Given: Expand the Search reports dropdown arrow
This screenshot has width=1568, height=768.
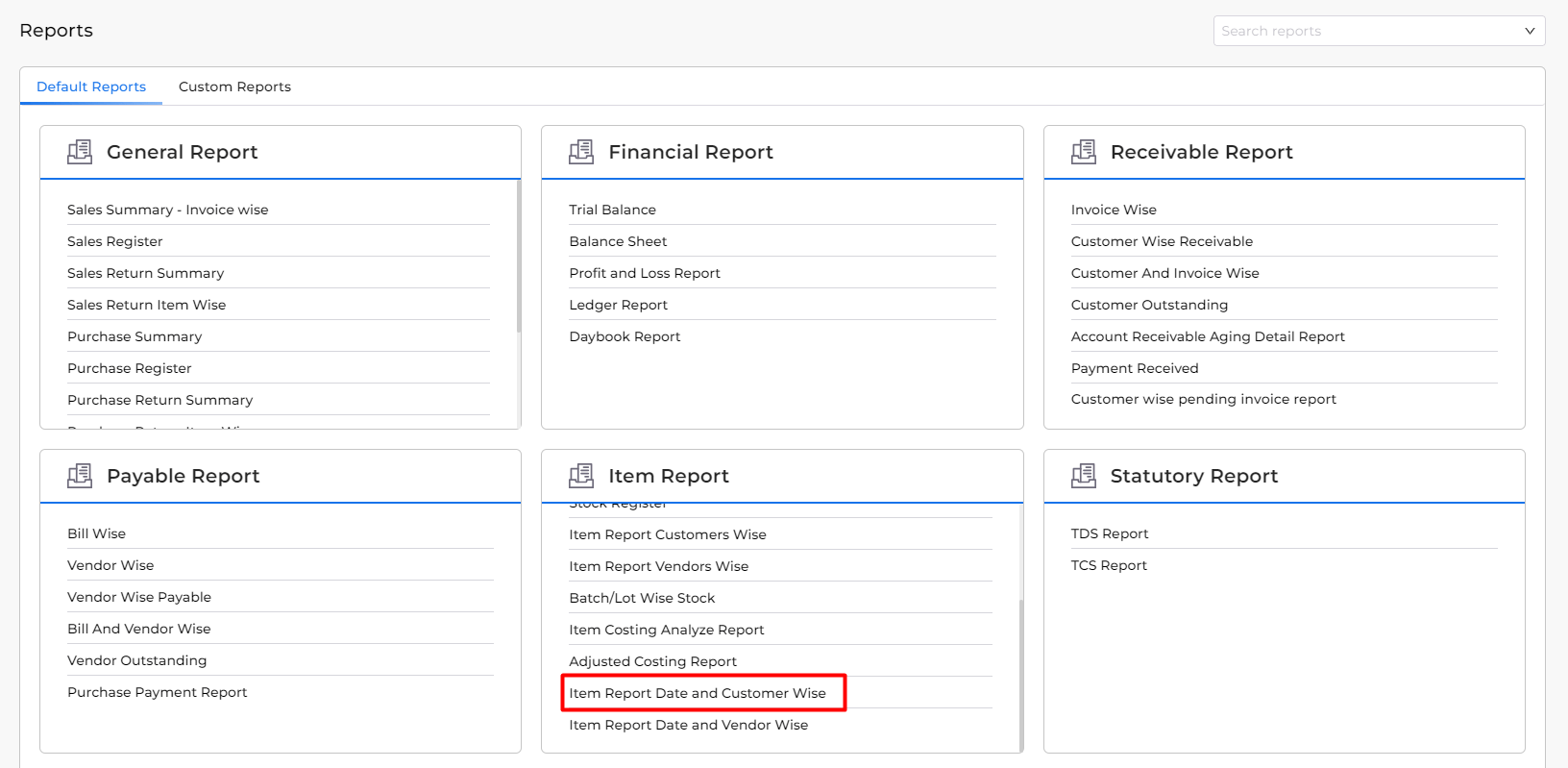Looking at the screenshot, I should coord(1530,31).
